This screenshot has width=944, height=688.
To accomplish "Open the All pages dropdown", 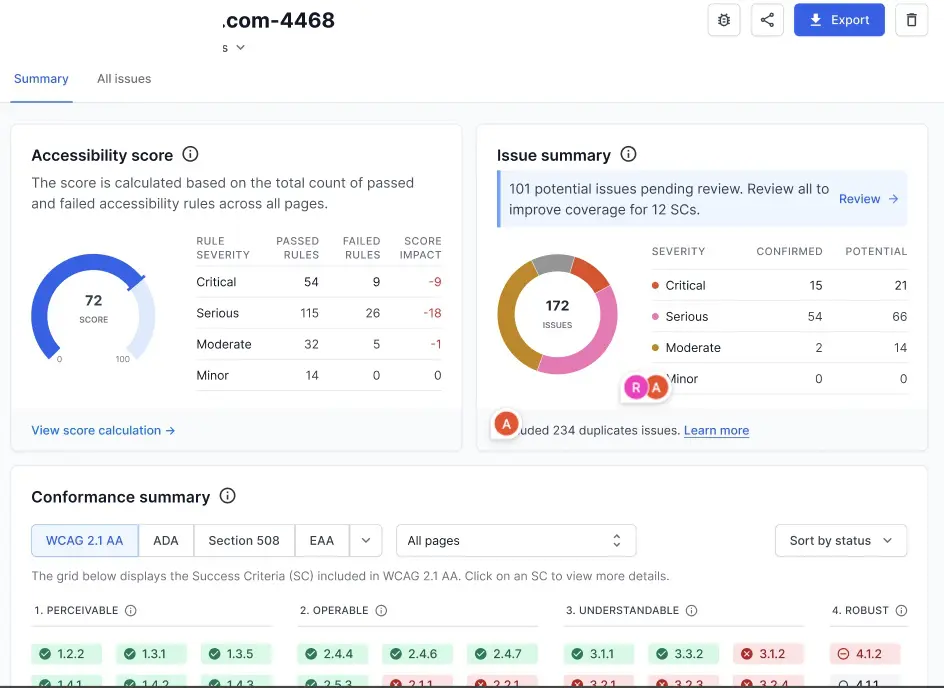I will coord(516,541).
